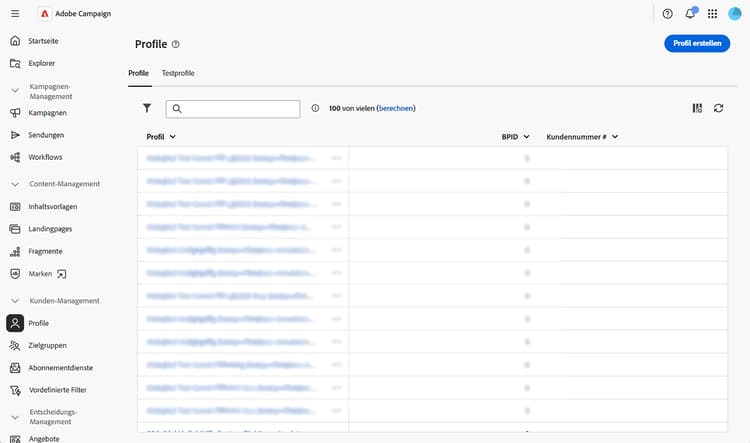The height and width of the screenshot is (443, 750).
Task: Open the hamburger navigation menu
Action: pyautogui.click(x=15, y=14)
